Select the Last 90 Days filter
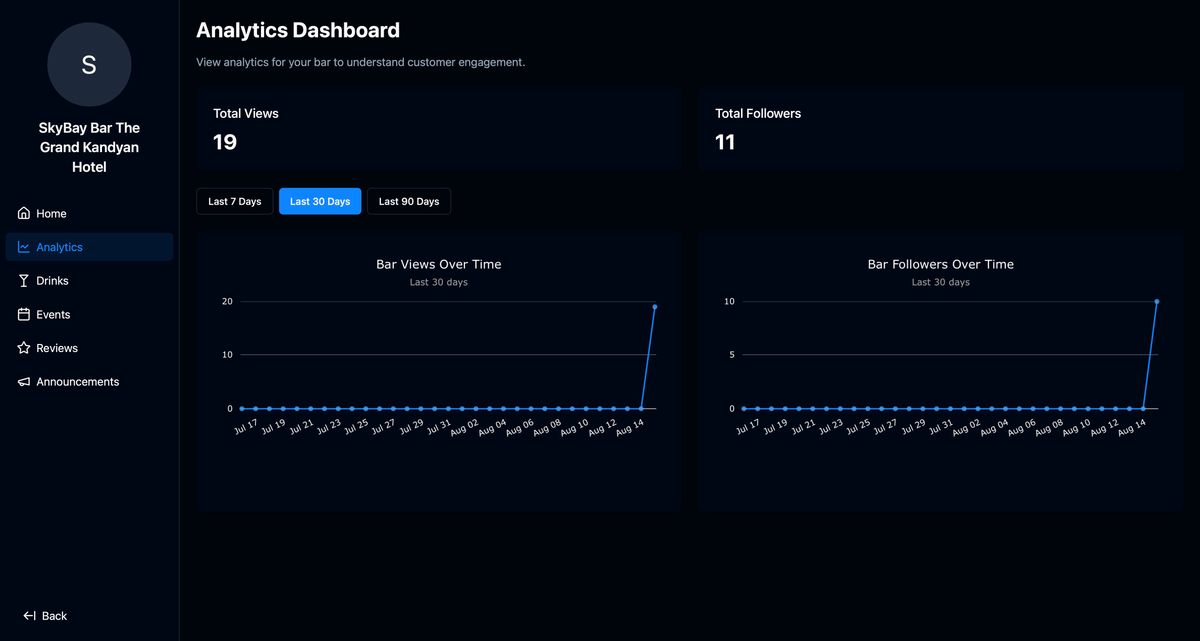This screenshot has height=641, width=1200. click(408, 201)
